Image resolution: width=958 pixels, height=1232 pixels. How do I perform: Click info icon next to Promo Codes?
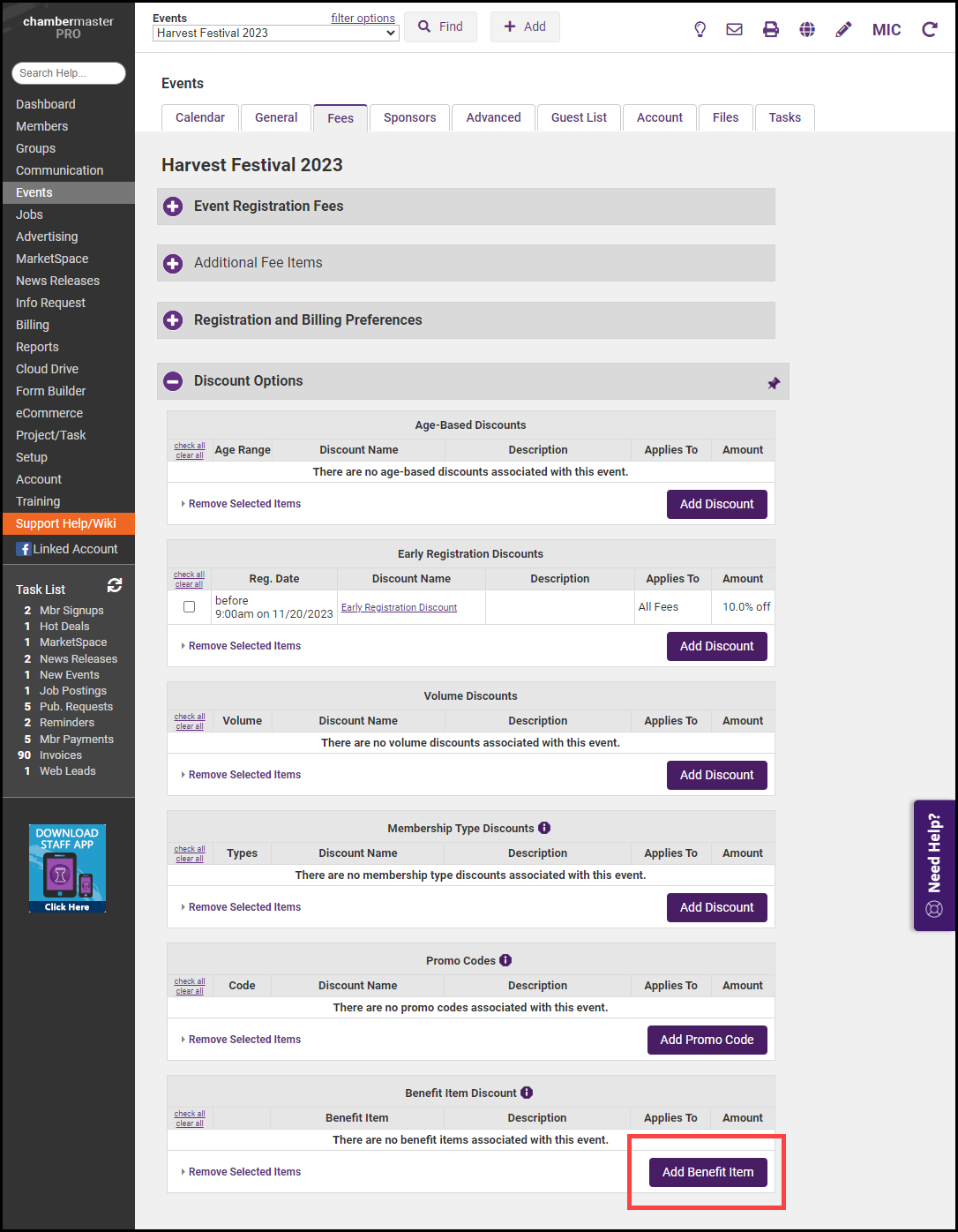505,960
